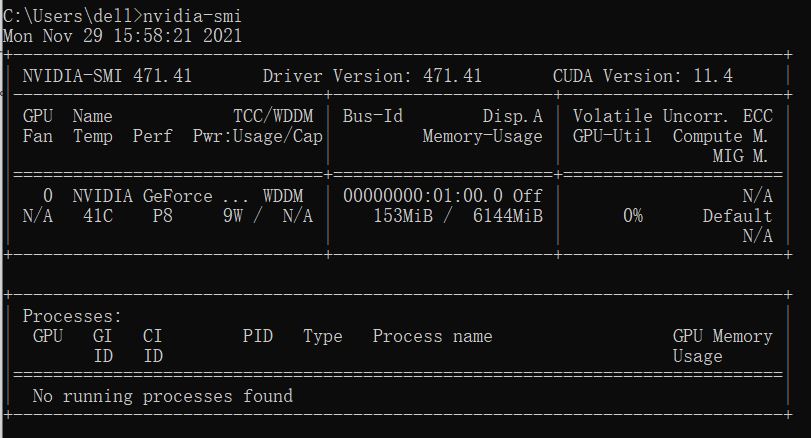Click the 00000000:01:00.0 bus id
This screenshot has width=811, height=438.
tap(423, 196)
